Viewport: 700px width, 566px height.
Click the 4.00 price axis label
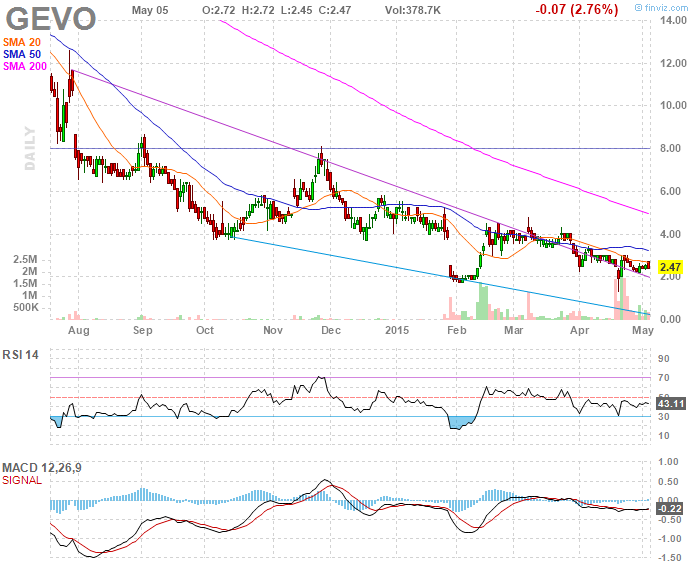tap(671, 234)
